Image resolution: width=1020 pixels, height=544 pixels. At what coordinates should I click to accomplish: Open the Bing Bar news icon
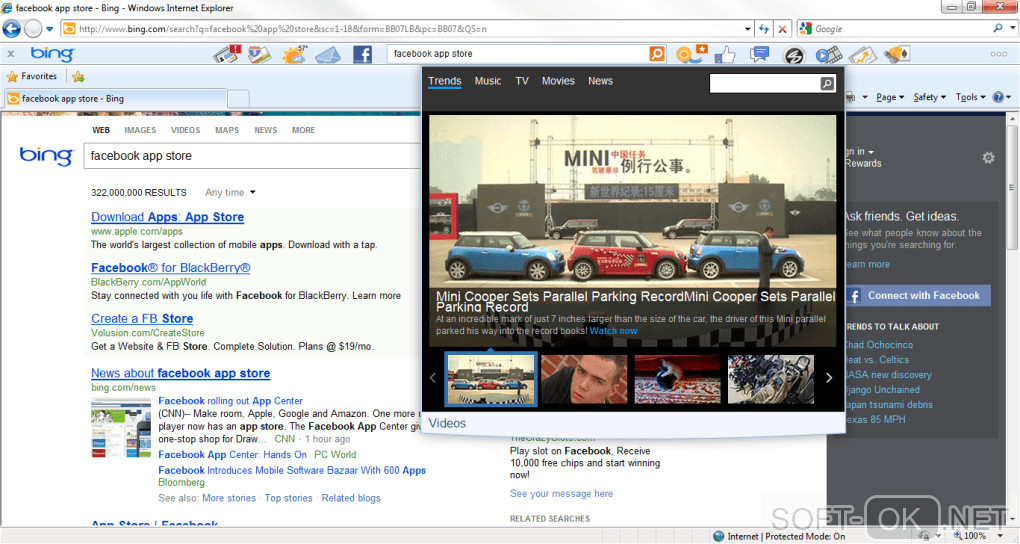(227, 54)
